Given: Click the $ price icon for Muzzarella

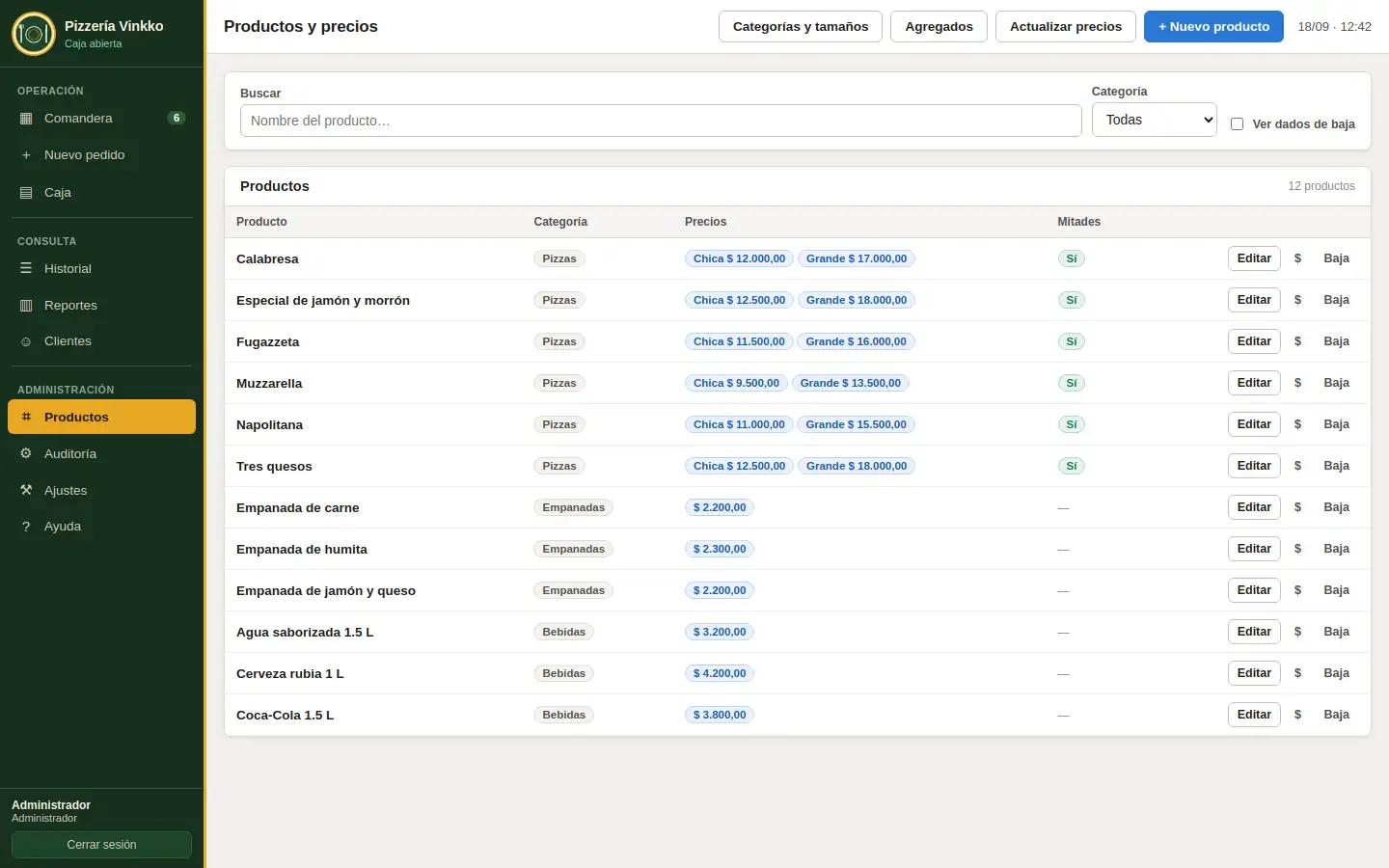Looking at the screenshot, I should [1297, 383].
